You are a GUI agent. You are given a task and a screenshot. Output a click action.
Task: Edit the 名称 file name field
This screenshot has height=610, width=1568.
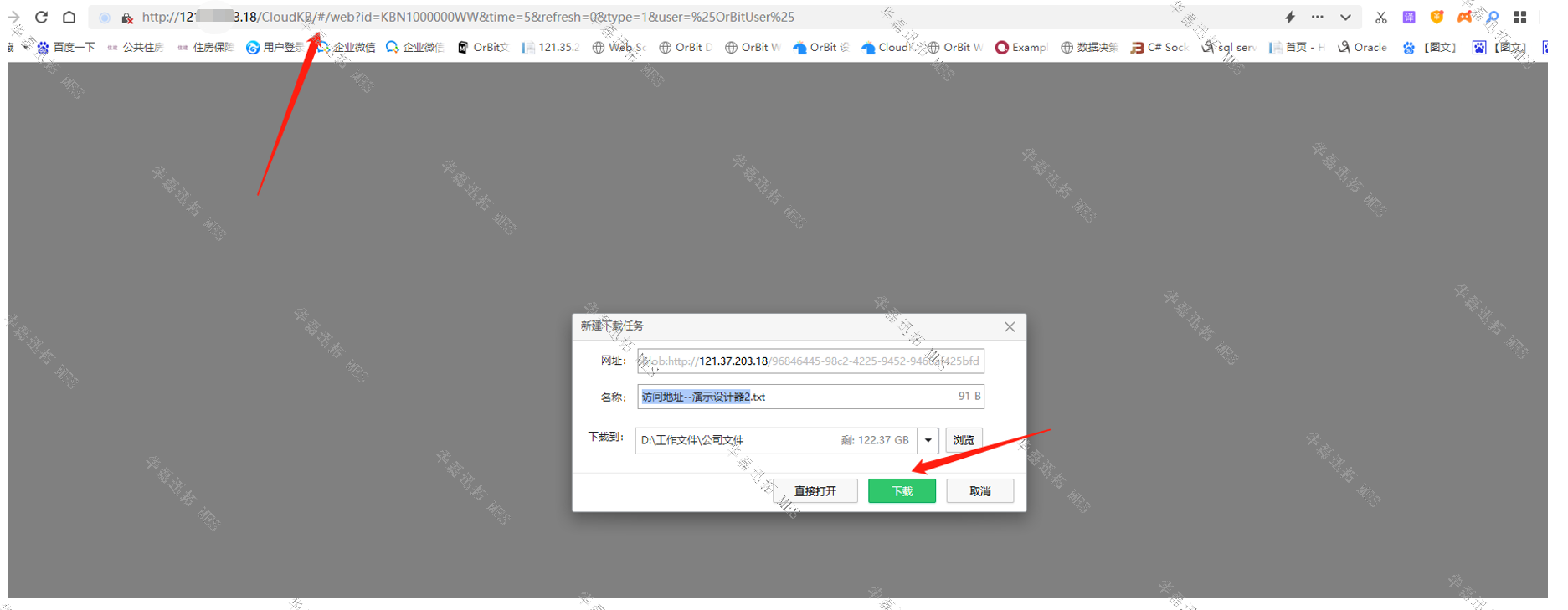810,397
